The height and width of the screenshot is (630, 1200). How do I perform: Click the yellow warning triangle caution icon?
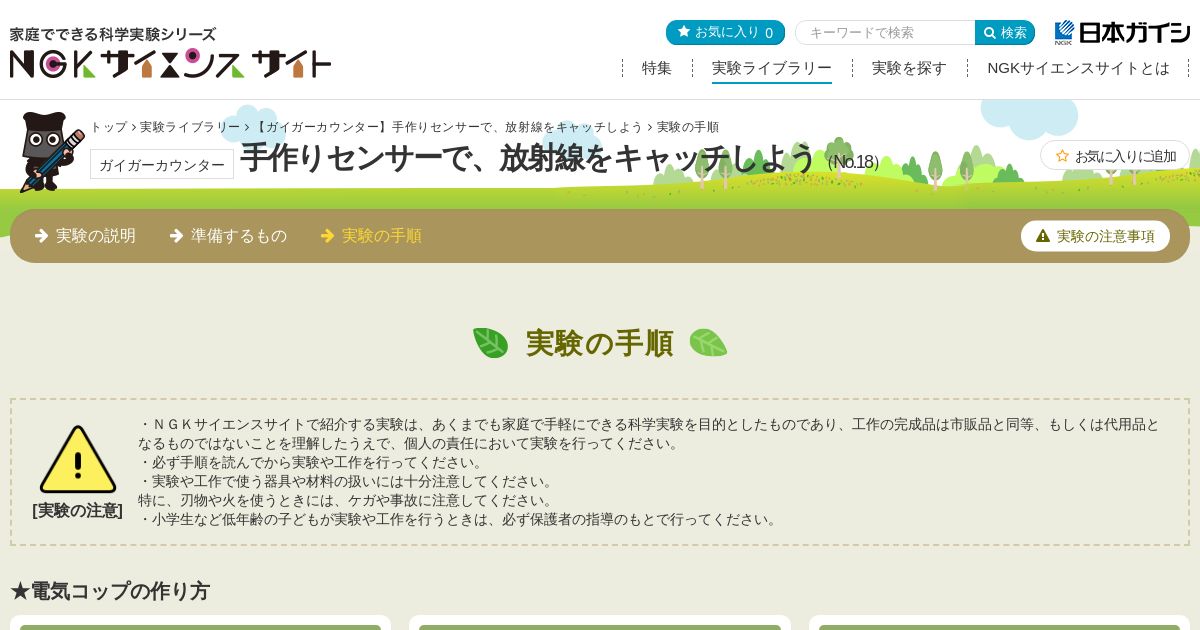pyautogui.click(x=78, y=459)
